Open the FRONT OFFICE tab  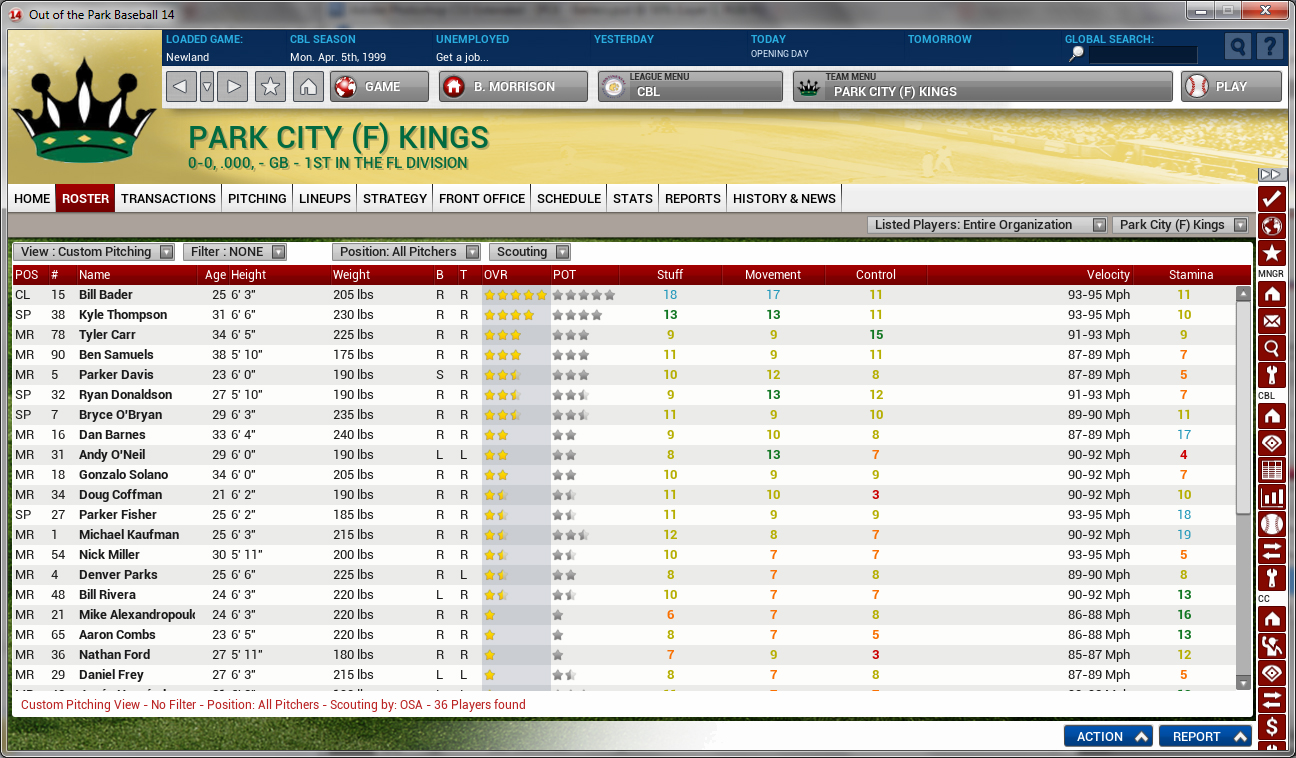482,198
